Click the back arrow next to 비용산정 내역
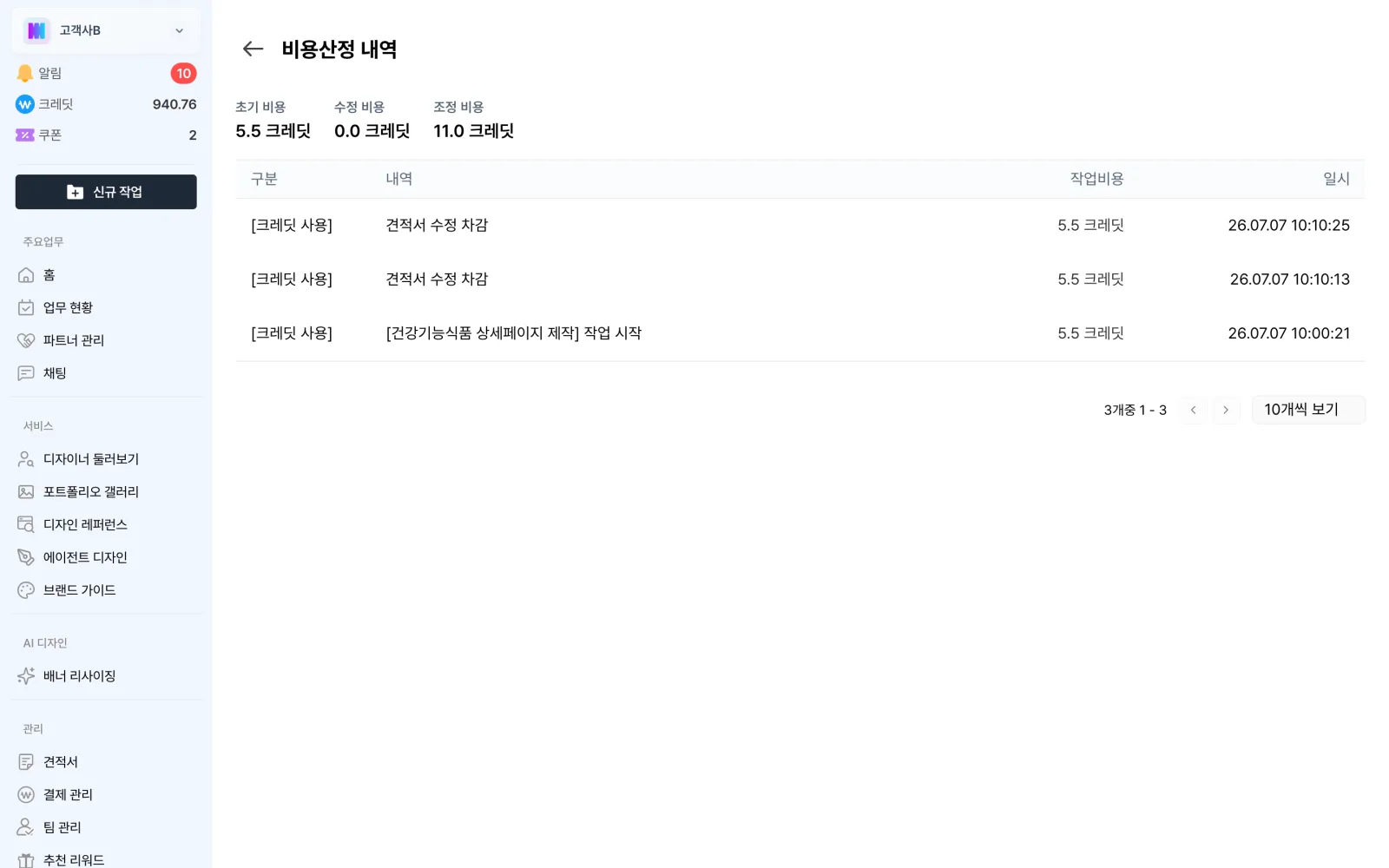The height and width of the screenshot is (868, 1389). point(253,49)
